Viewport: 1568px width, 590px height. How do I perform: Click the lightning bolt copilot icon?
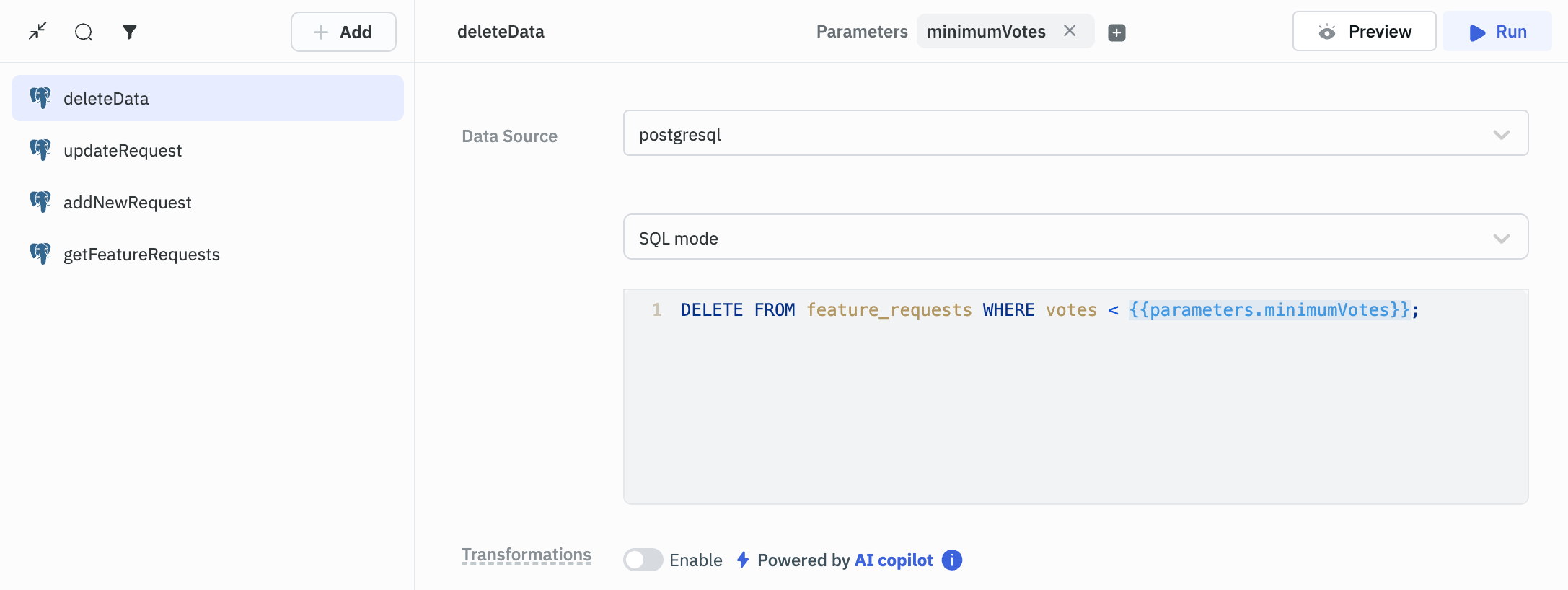(x=743, y=560)
